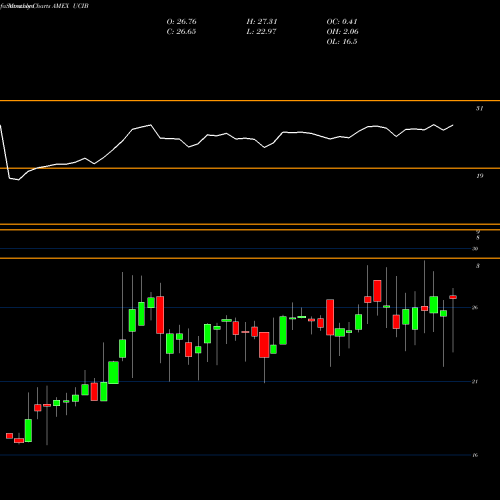Click the indicator axis label '31'
The width and height of the screenshot is (500, 500).
coord(479,108)
